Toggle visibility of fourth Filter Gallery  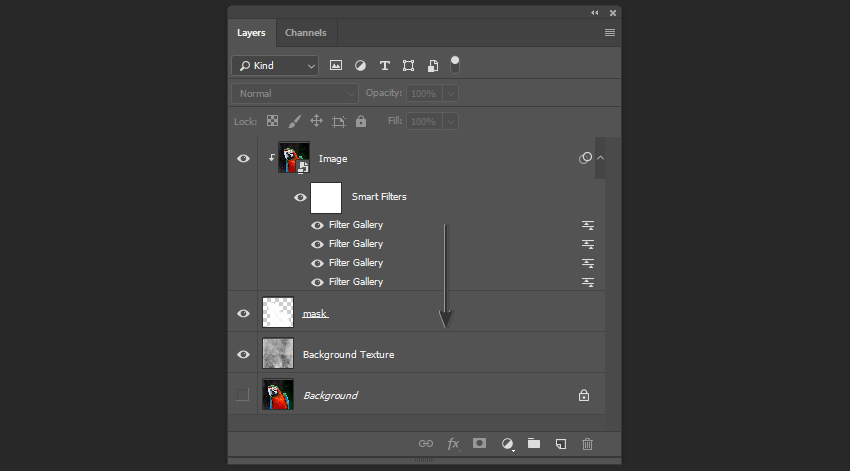317,282
